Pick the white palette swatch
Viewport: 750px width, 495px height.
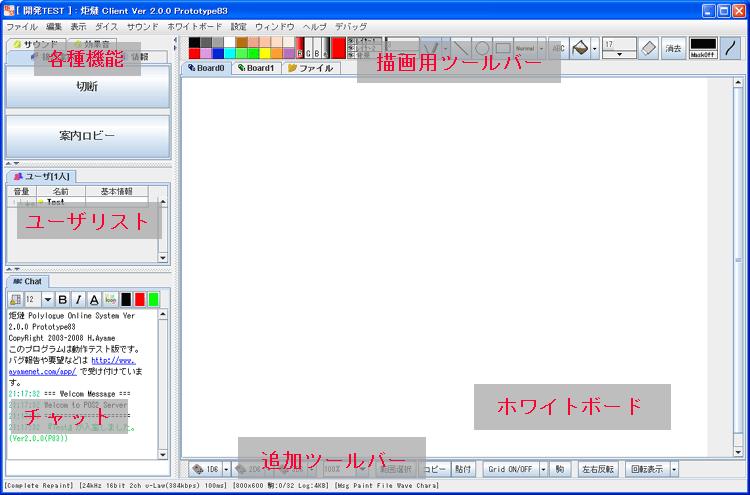(x=230, y=43)
